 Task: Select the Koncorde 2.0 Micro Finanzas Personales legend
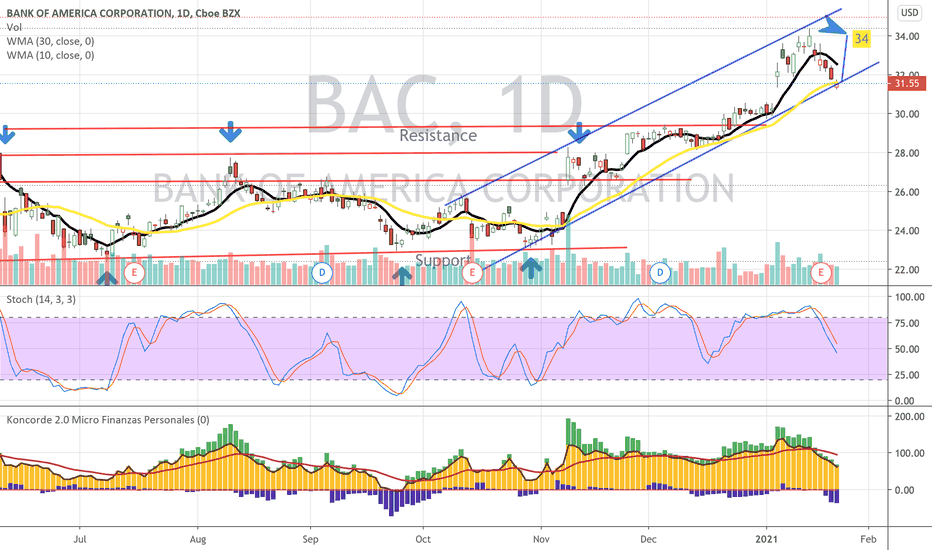(x=108, y=420)
